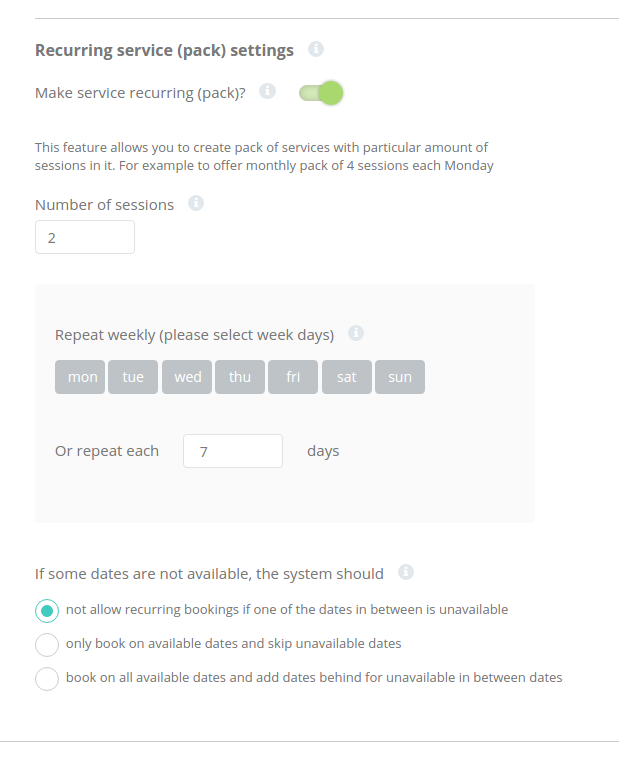The width and height of the screenshot is (619, 759).
Task: Click info icon next to Repeat weekly
Action: click(356, 334)
